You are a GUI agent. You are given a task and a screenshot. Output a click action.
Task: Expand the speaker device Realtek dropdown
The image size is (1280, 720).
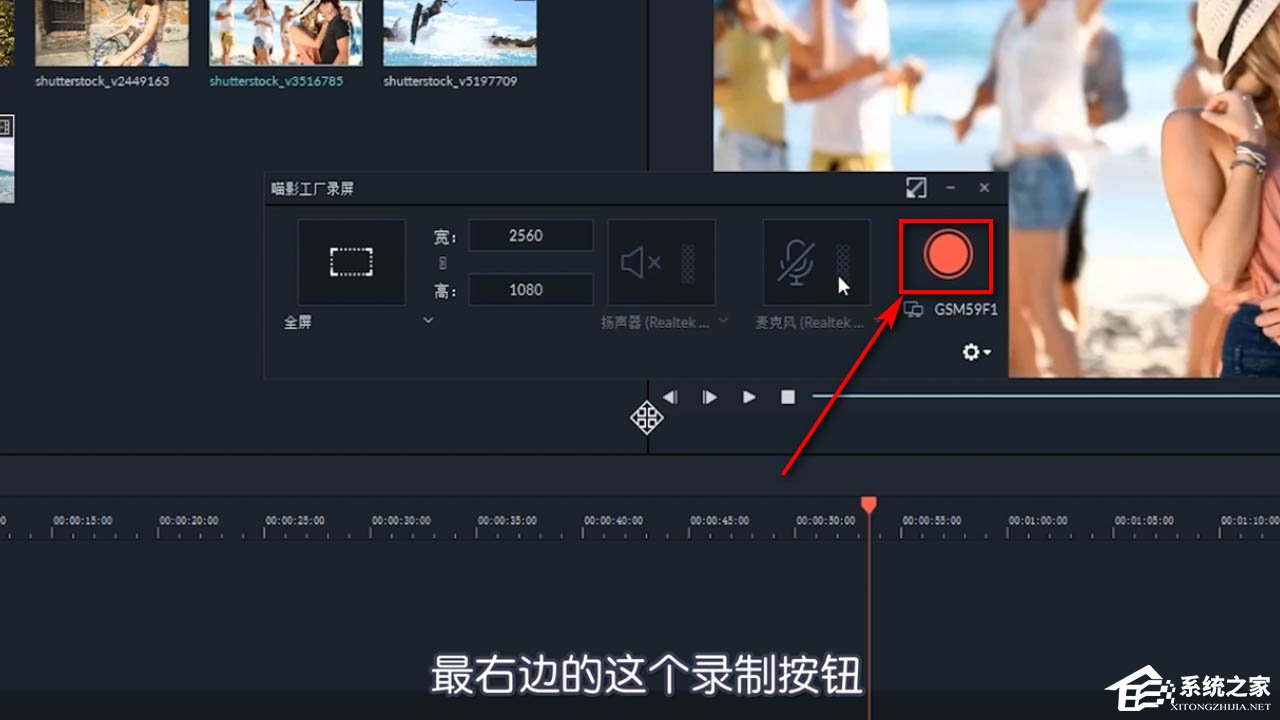coord(724,322)
